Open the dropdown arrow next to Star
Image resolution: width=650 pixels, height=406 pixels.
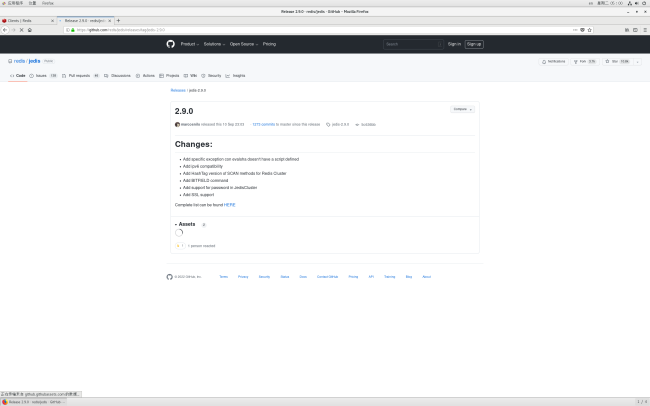(638, 61)
